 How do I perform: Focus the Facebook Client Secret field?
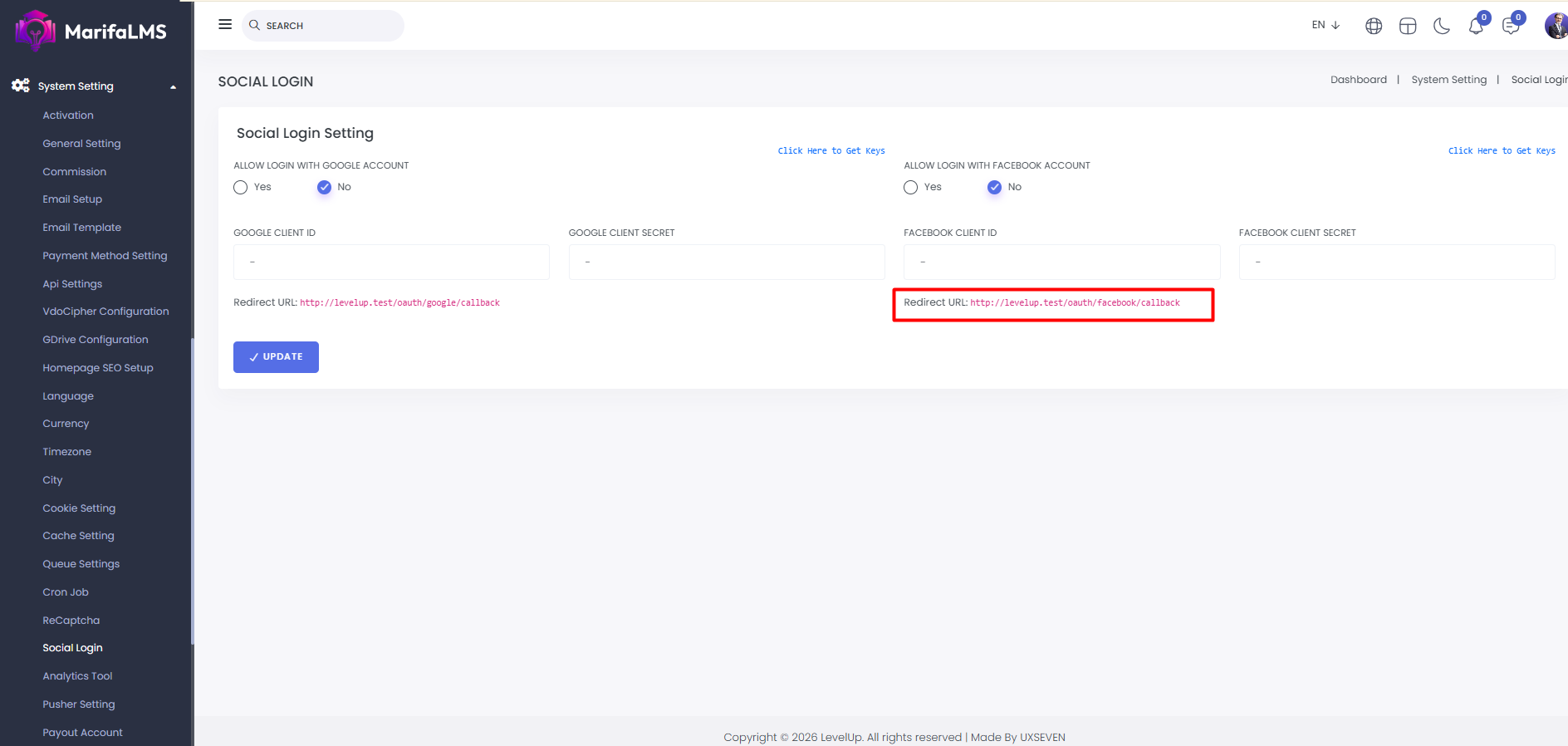(1396, 263)
